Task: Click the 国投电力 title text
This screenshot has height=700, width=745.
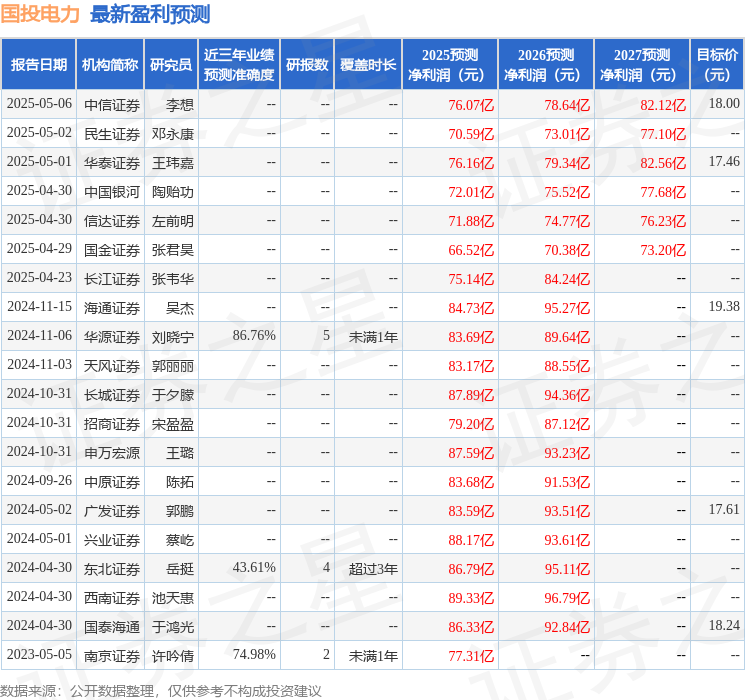Action: [40, 14]
